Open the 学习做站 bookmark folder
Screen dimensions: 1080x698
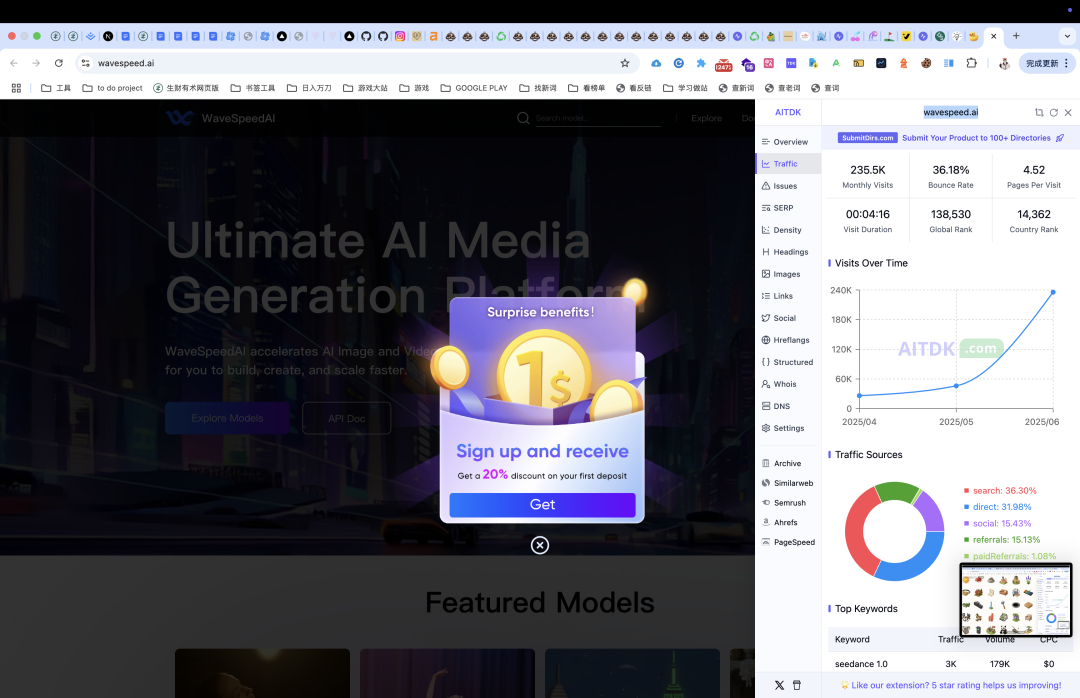click(x=685, y=88)
